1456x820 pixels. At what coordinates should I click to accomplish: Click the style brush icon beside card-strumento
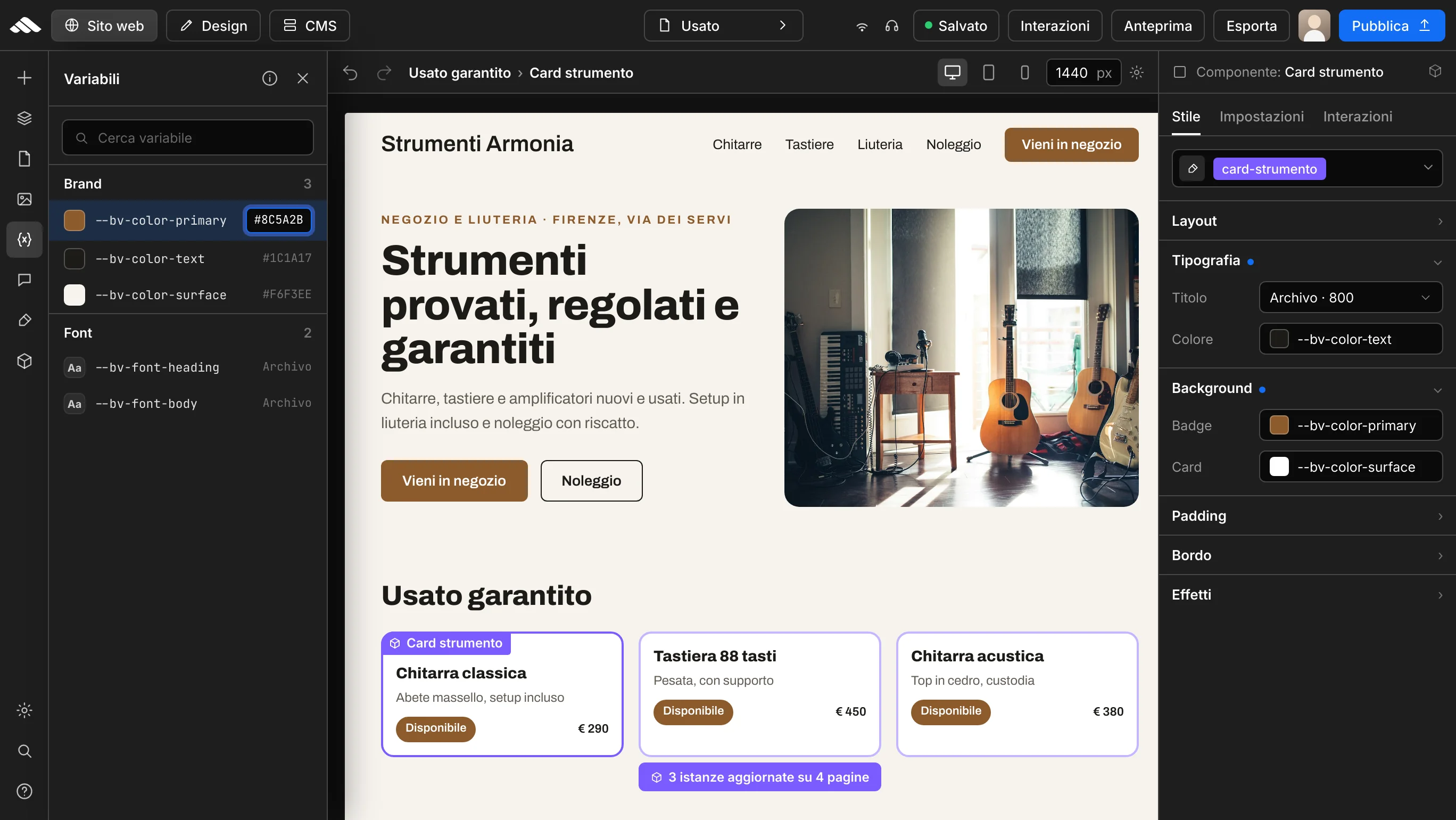[x=1193, y=168]
